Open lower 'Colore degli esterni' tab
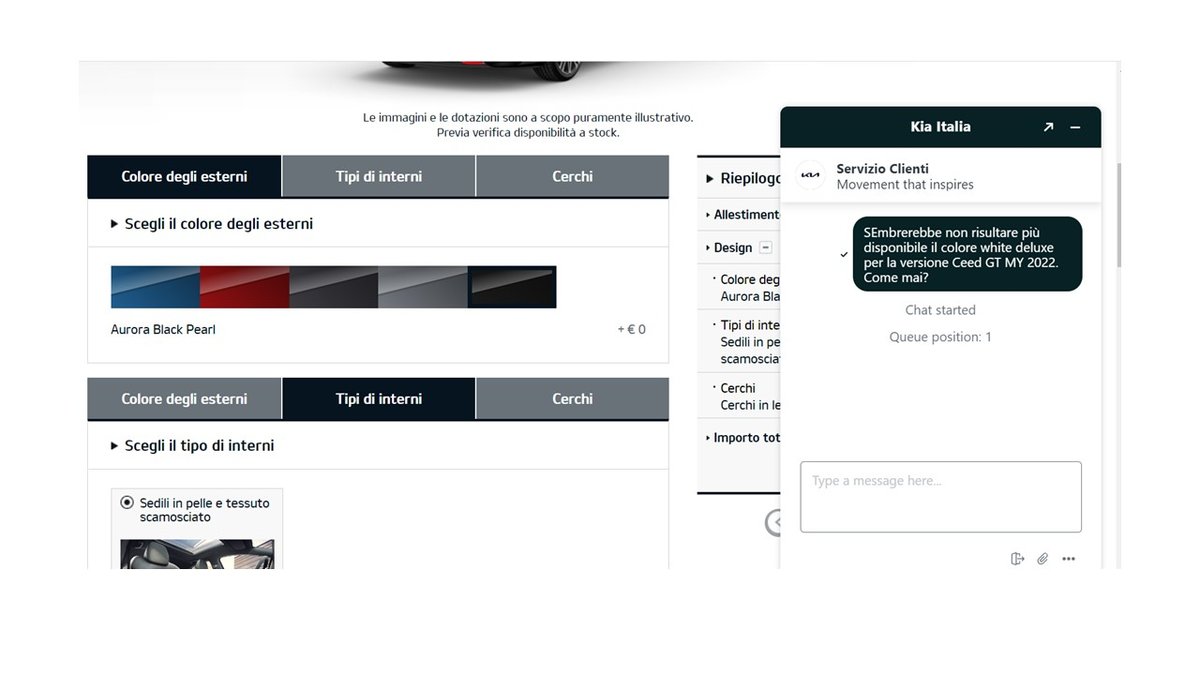 (x=184, y=399)
